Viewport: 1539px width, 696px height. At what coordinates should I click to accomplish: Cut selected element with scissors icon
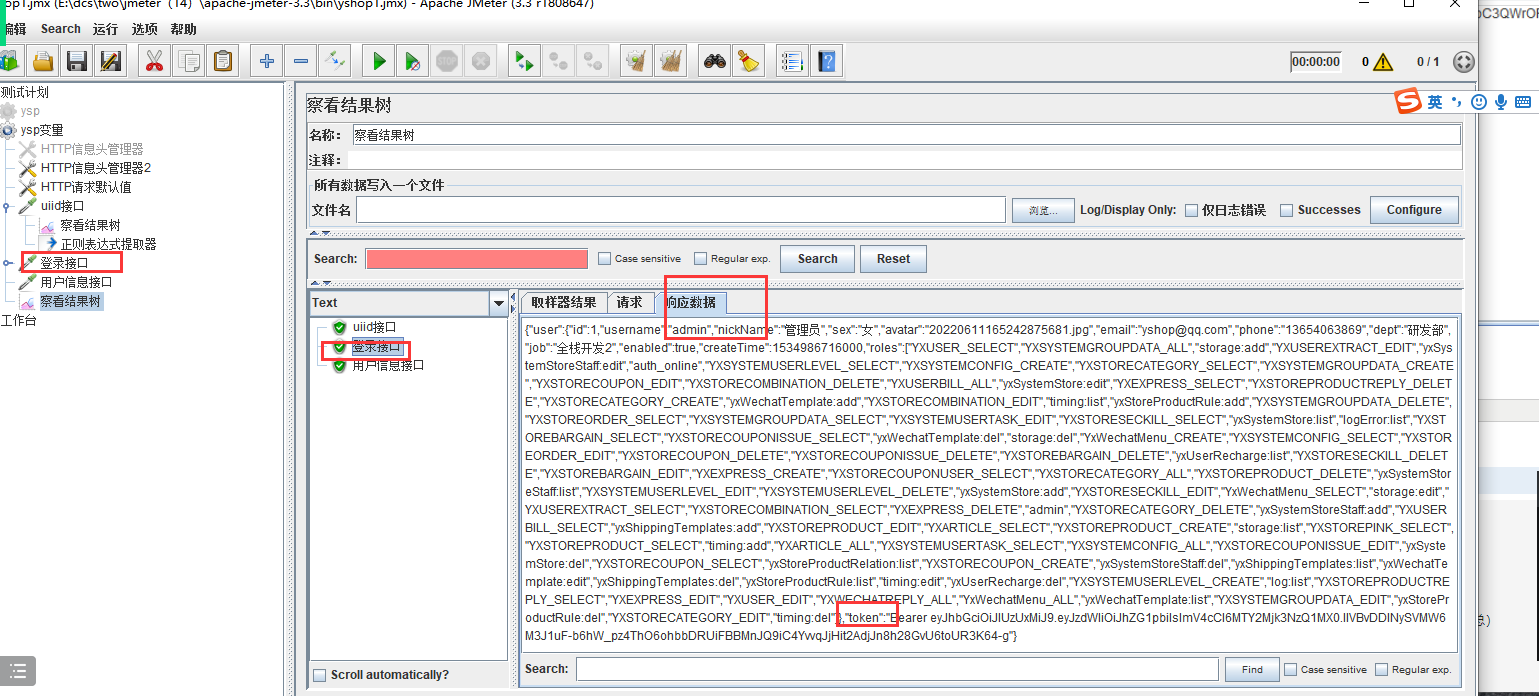154,62
